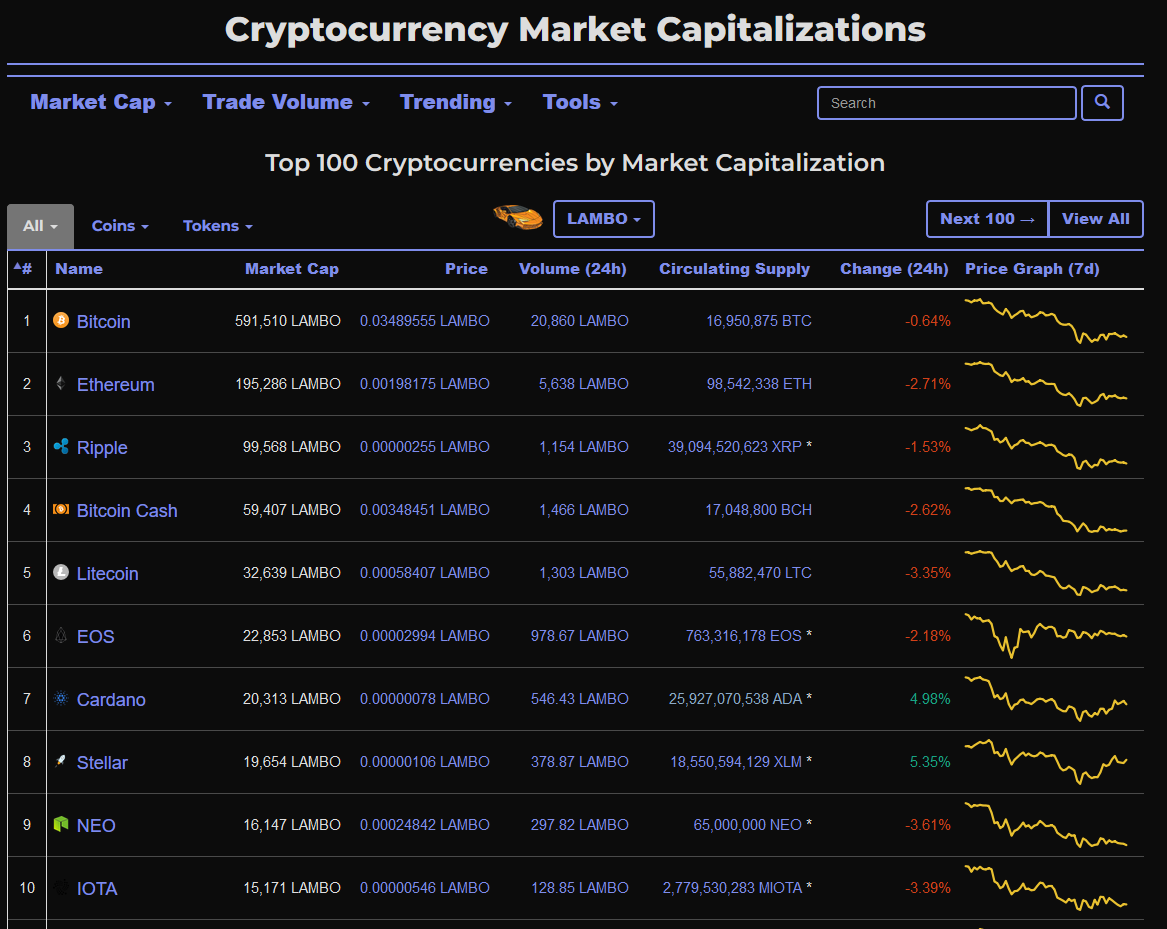Click the View All button
1167x929 pixels.
(1096, 219)
